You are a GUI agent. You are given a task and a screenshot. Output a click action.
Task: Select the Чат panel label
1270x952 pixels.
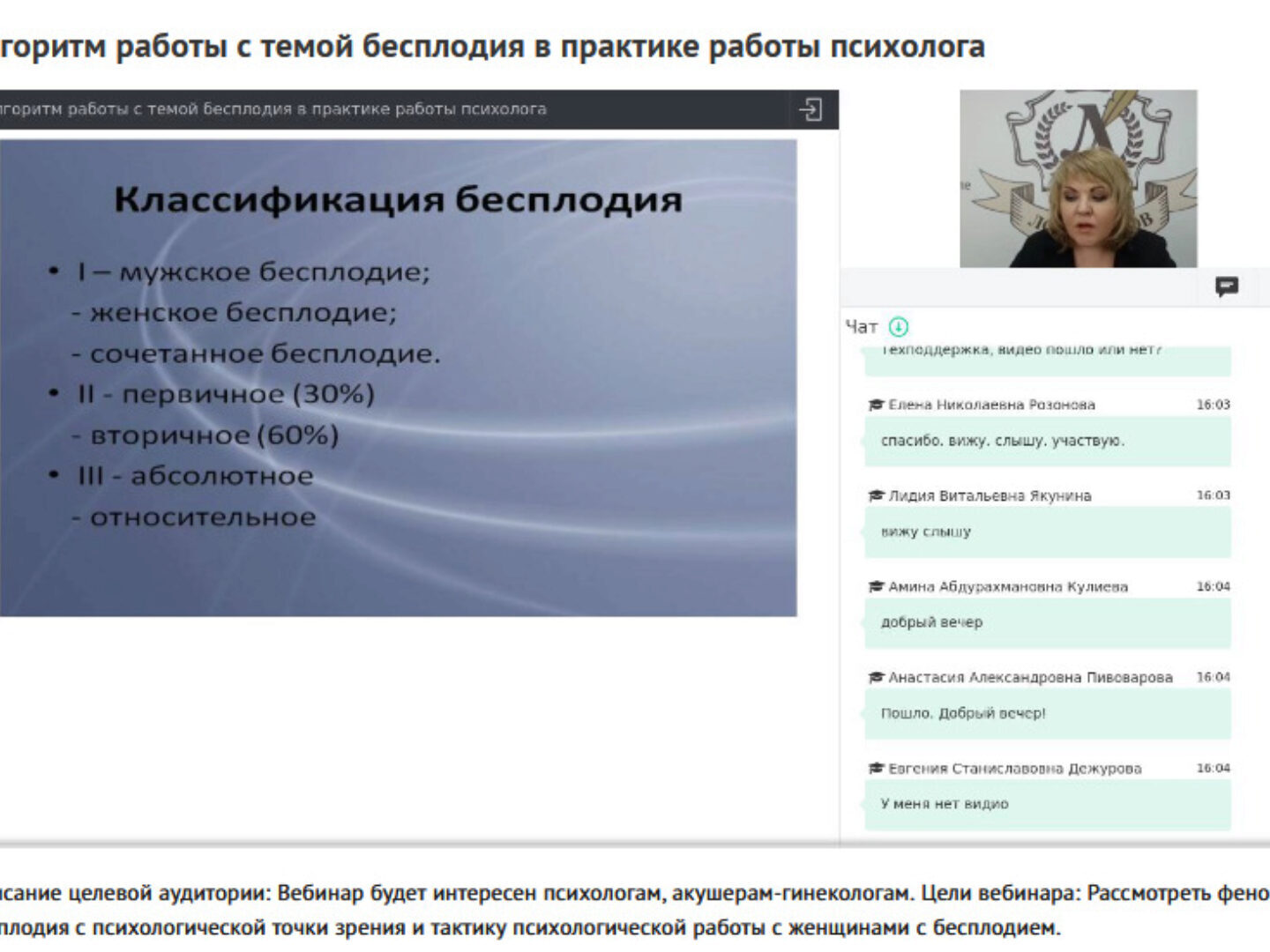861,327
